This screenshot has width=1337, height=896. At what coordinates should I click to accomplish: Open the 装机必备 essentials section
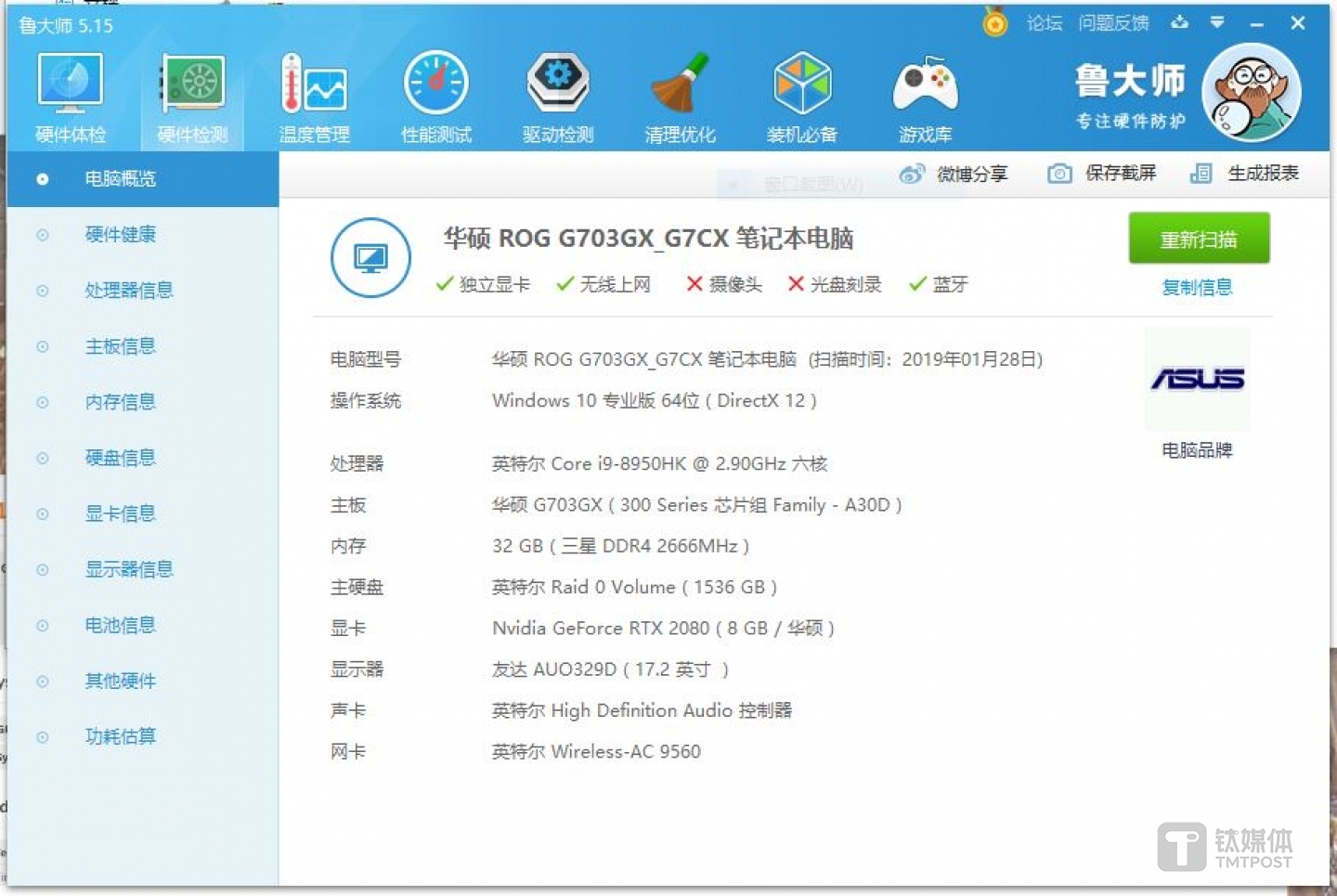(801, 93)
